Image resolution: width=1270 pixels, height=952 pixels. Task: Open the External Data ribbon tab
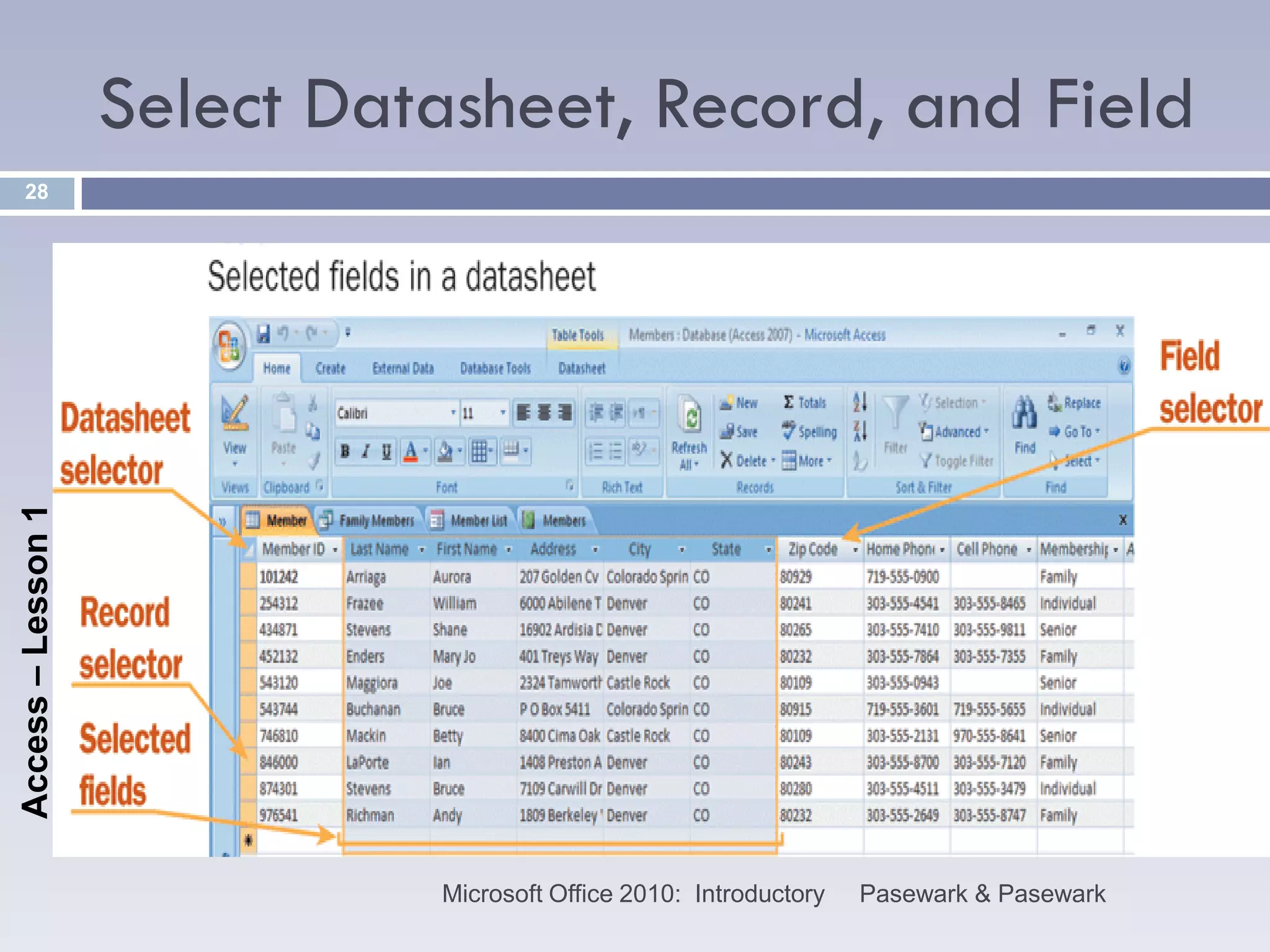click(x=403, y=368)
